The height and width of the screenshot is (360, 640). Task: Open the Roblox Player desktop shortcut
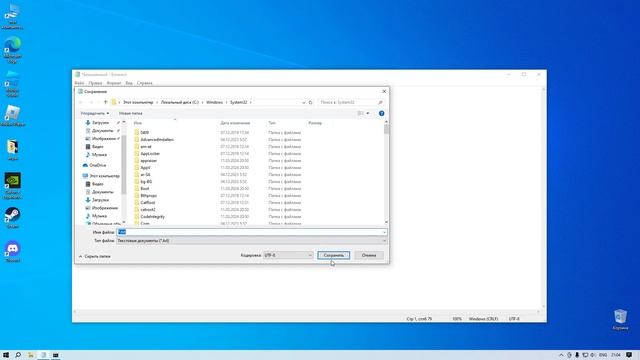(13, 116)
